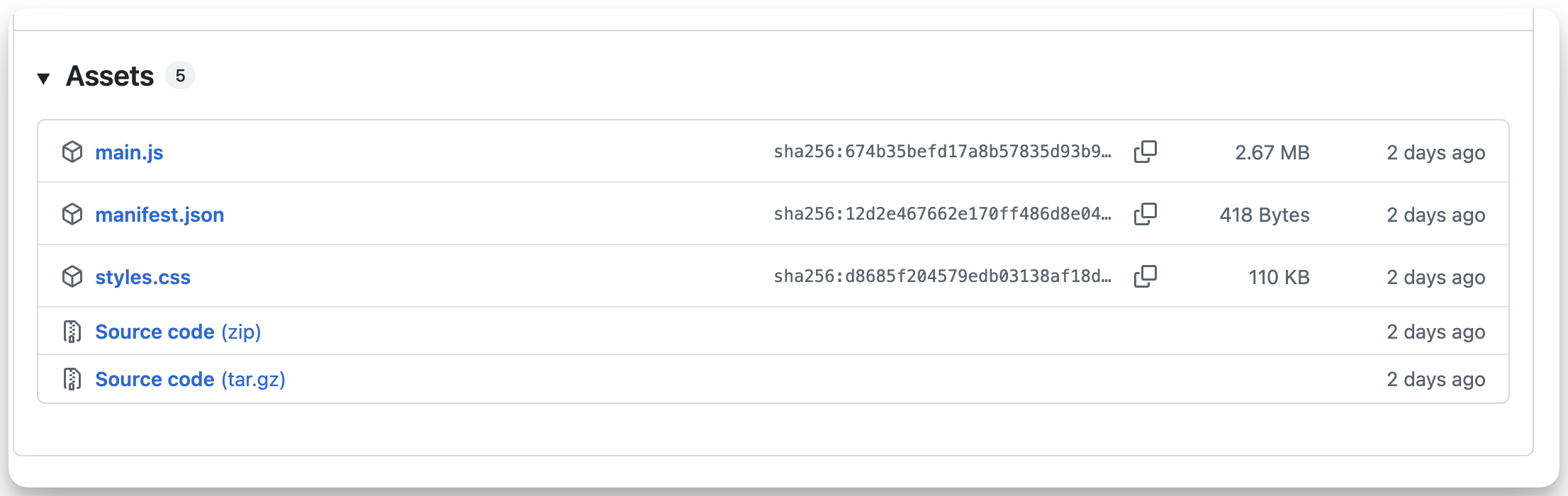Select the sha256 hash text for styles.css

click(942, 276)
